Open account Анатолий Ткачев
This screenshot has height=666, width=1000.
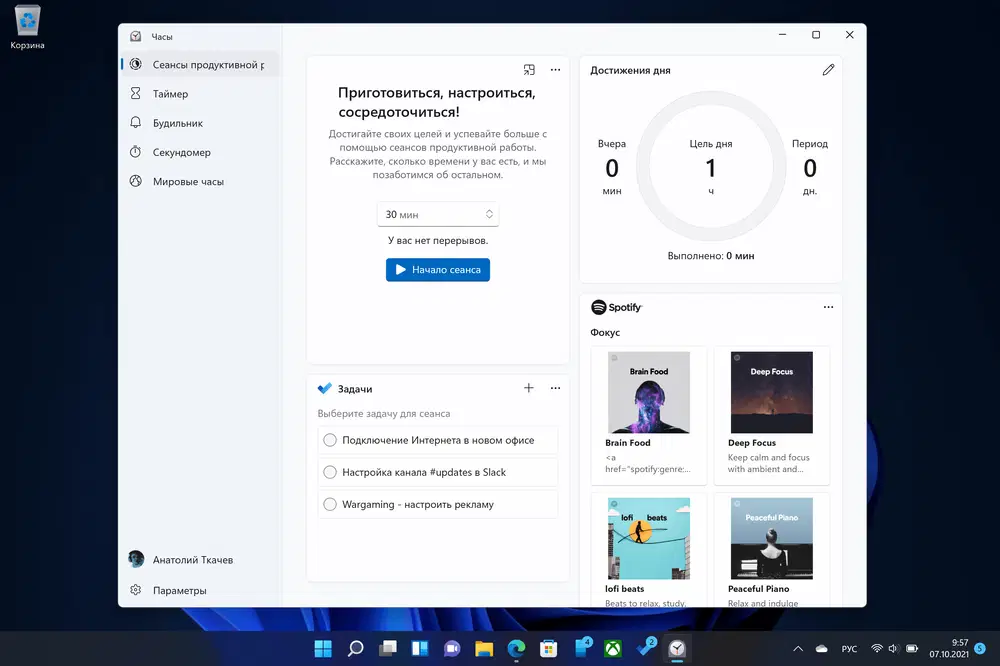click(x=201, y=560)
